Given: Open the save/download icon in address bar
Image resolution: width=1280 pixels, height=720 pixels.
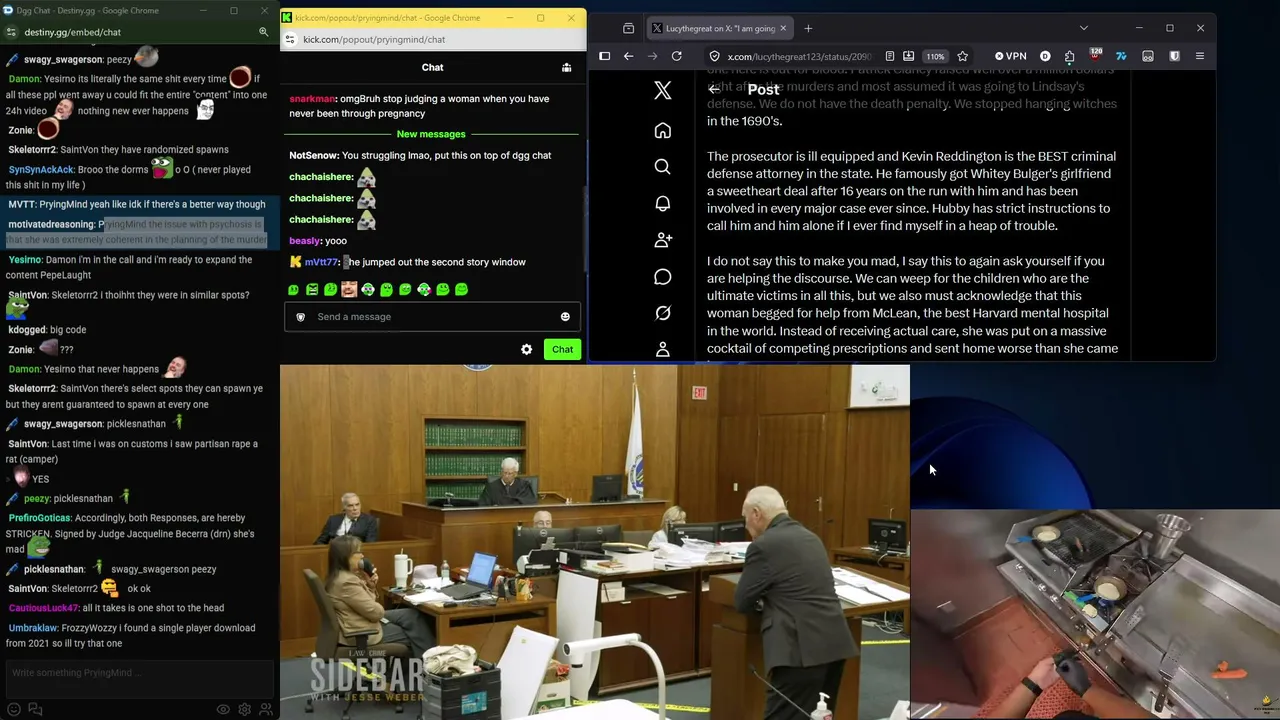Looking at the screenshot, I should click(x=908, y=56).
